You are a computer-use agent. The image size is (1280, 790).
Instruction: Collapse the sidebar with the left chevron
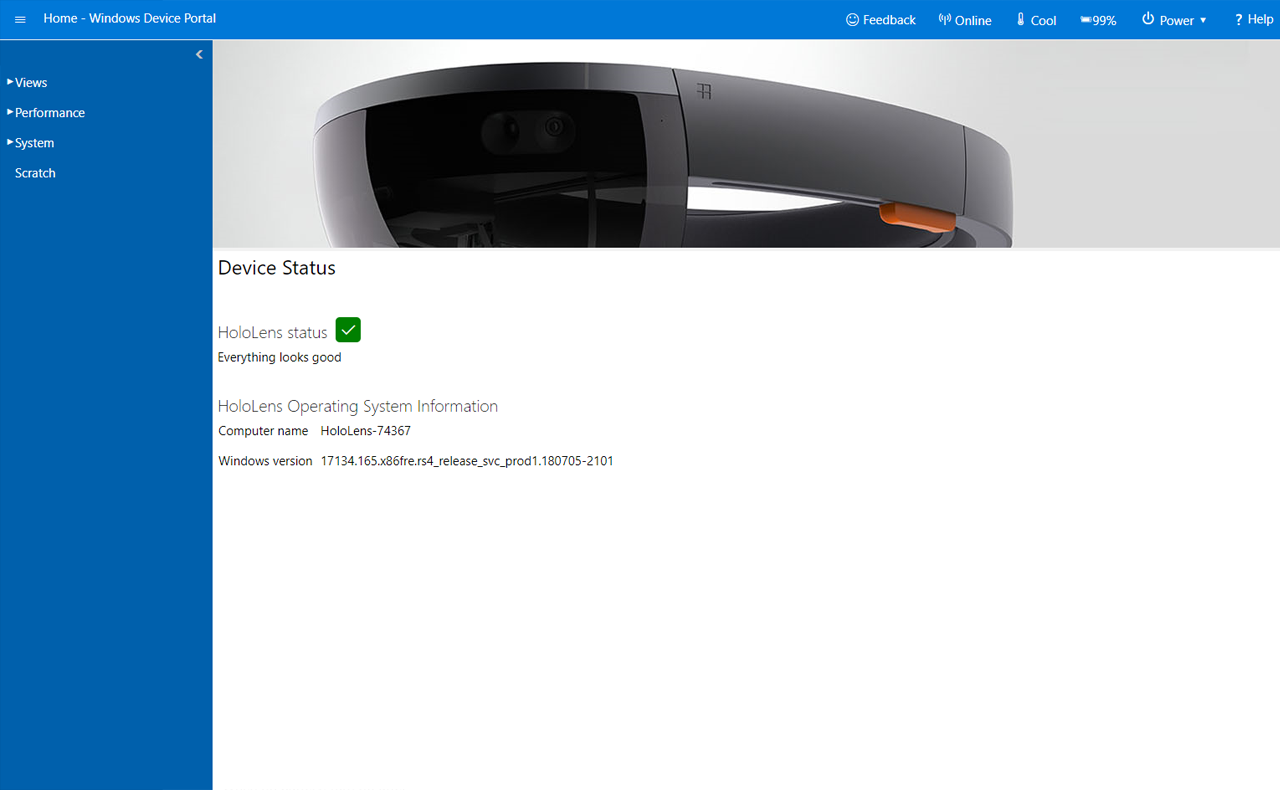tap(199, 55)
